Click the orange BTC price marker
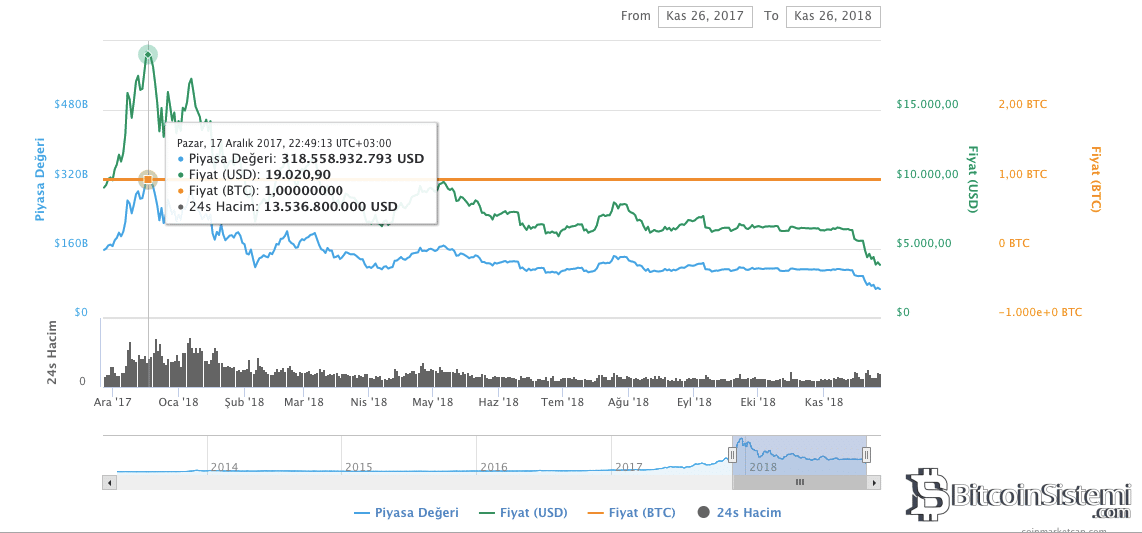Viewport: 1142px width, 533px height. 148,180
